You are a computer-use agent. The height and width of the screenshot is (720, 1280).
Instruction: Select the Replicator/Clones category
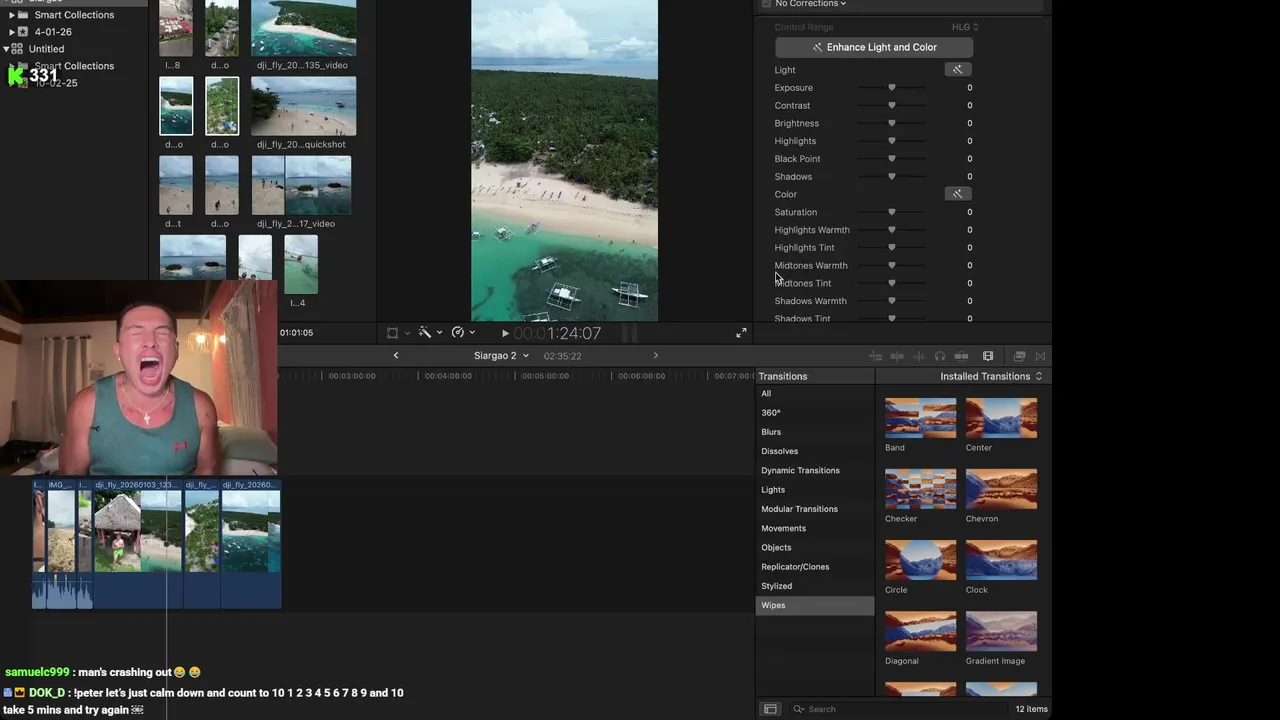click(x=814, y=567)
